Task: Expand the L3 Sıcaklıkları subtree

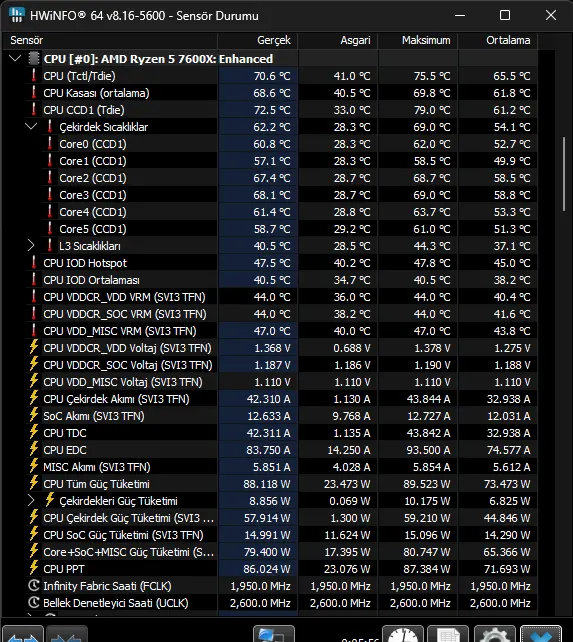Action: (31, 246)
